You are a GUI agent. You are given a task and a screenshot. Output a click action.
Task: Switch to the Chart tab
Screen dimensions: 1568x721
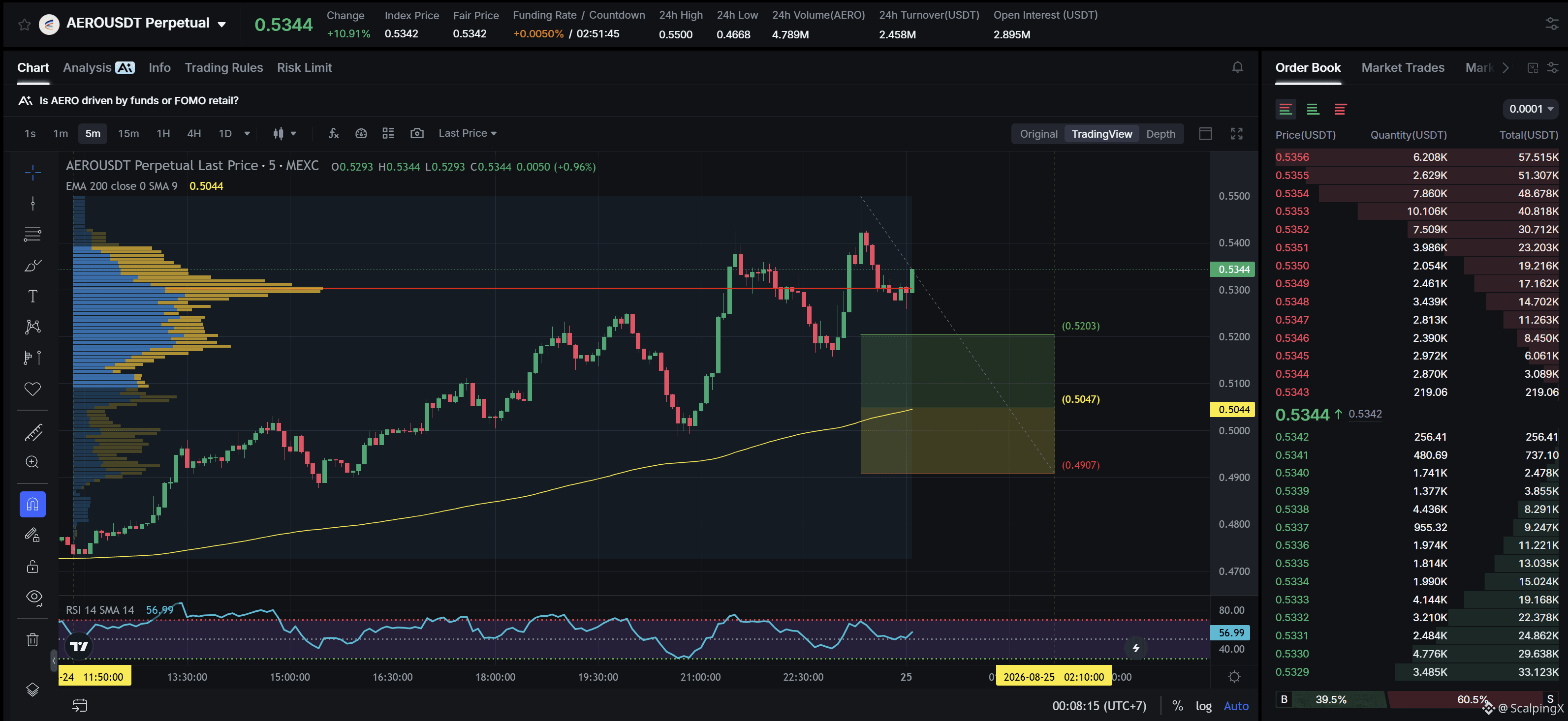[33, 67]
